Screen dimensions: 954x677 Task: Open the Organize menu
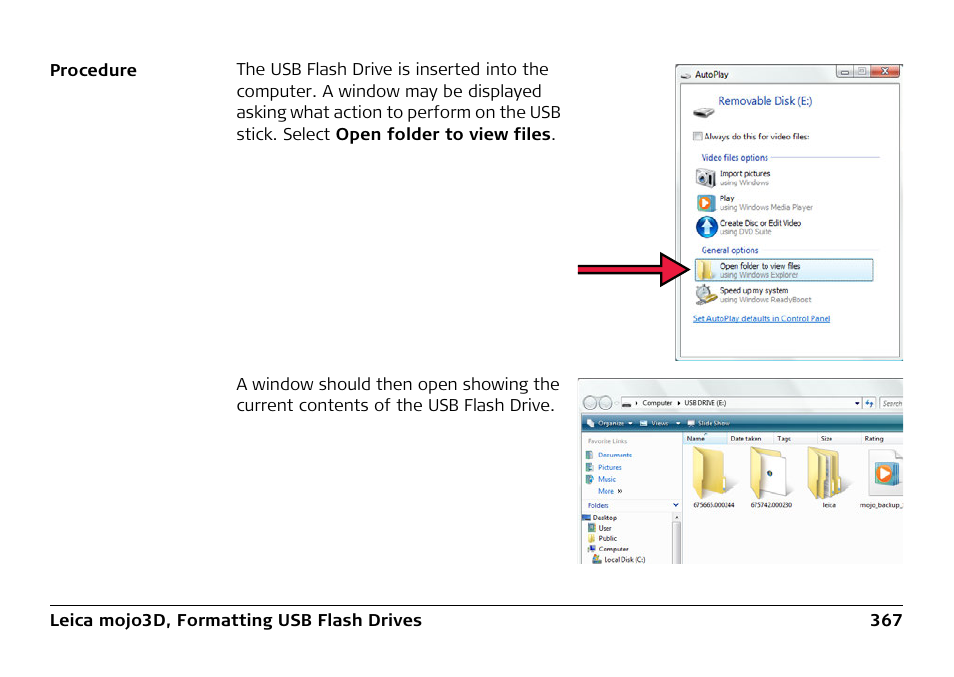[610, 423]
